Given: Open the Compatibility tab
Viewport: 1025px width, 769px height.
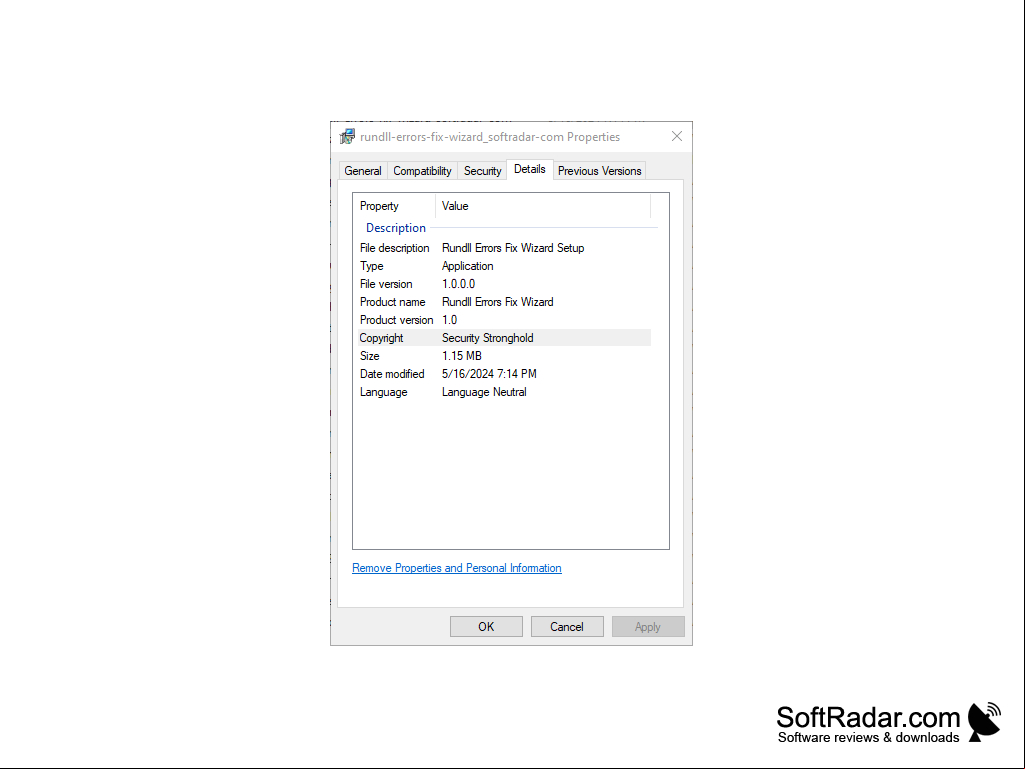Looking at the screenshot, I should point(422,171).
